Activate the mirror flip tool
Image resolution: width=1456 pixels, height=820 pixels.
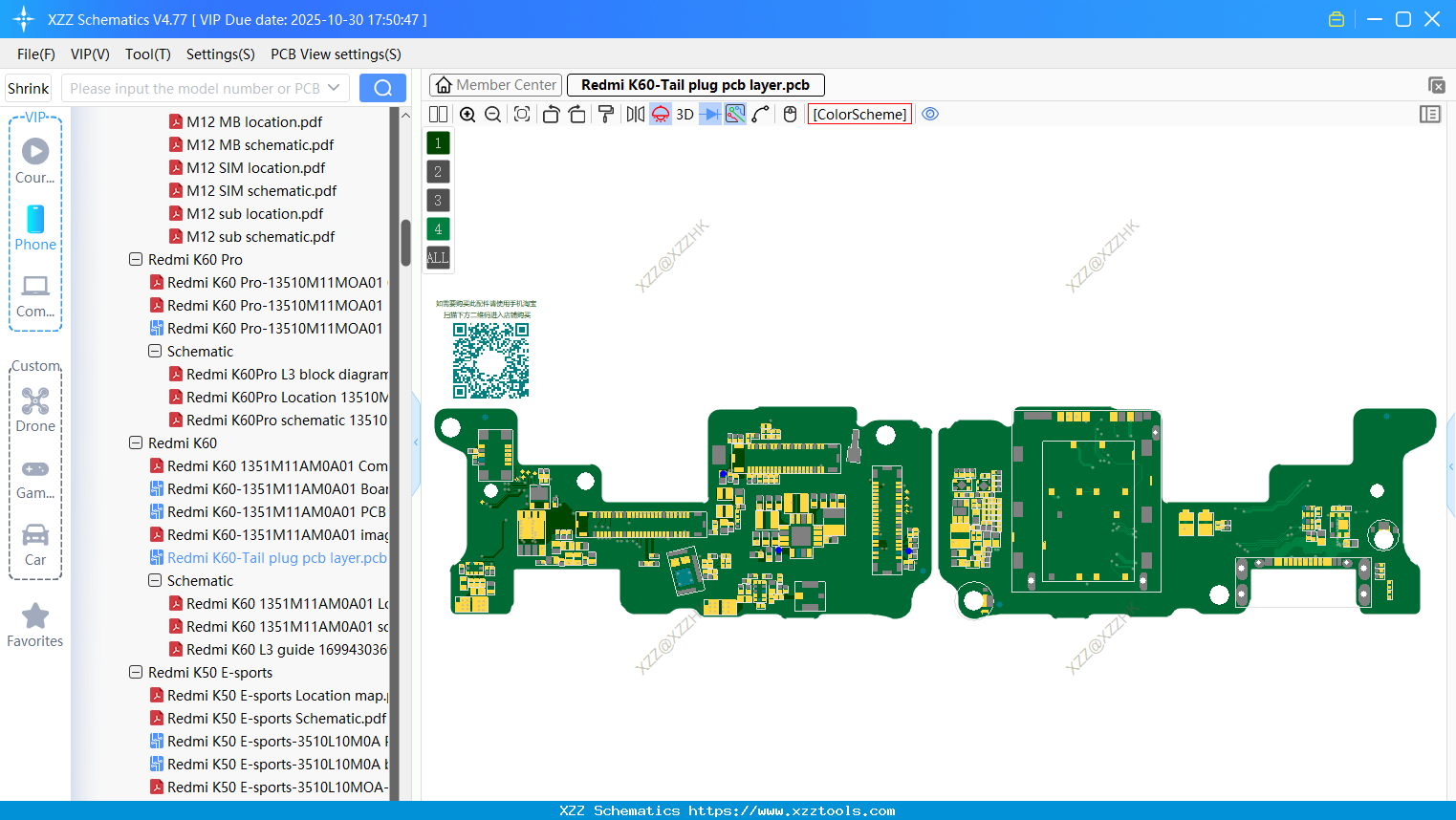(635, 114)
